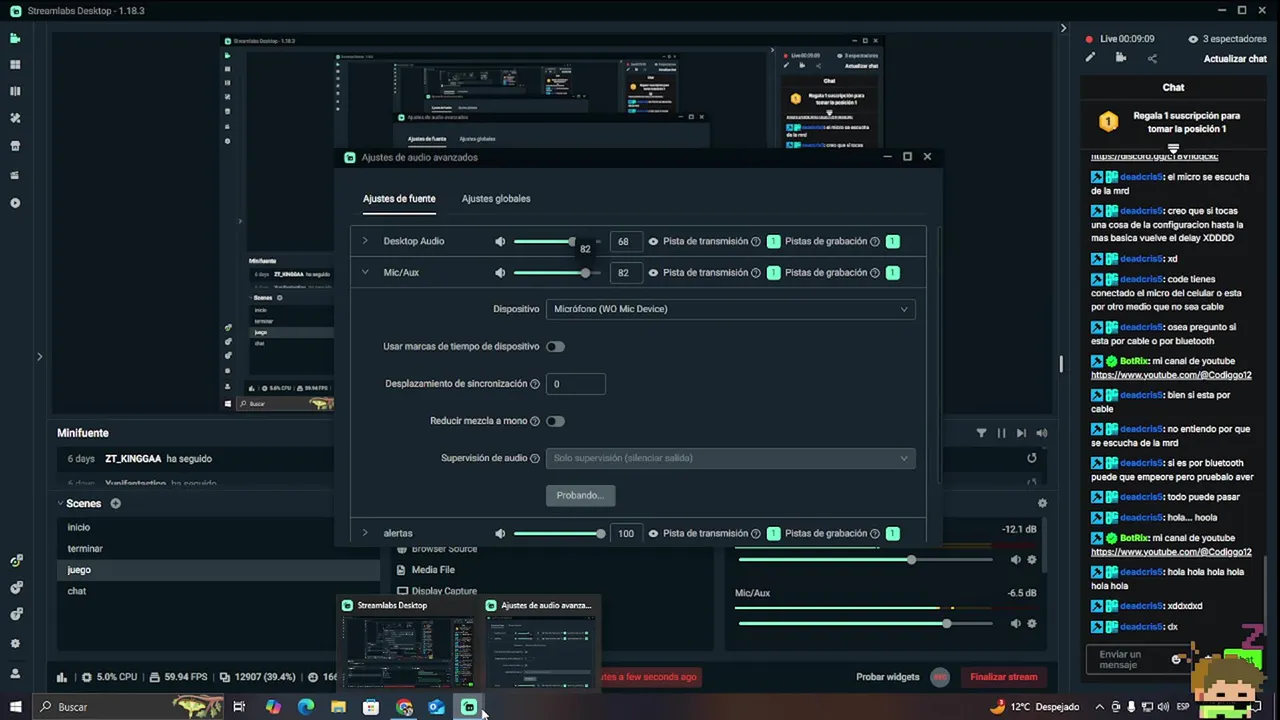Mute Mic/Aux in the main mixer

1015,623
